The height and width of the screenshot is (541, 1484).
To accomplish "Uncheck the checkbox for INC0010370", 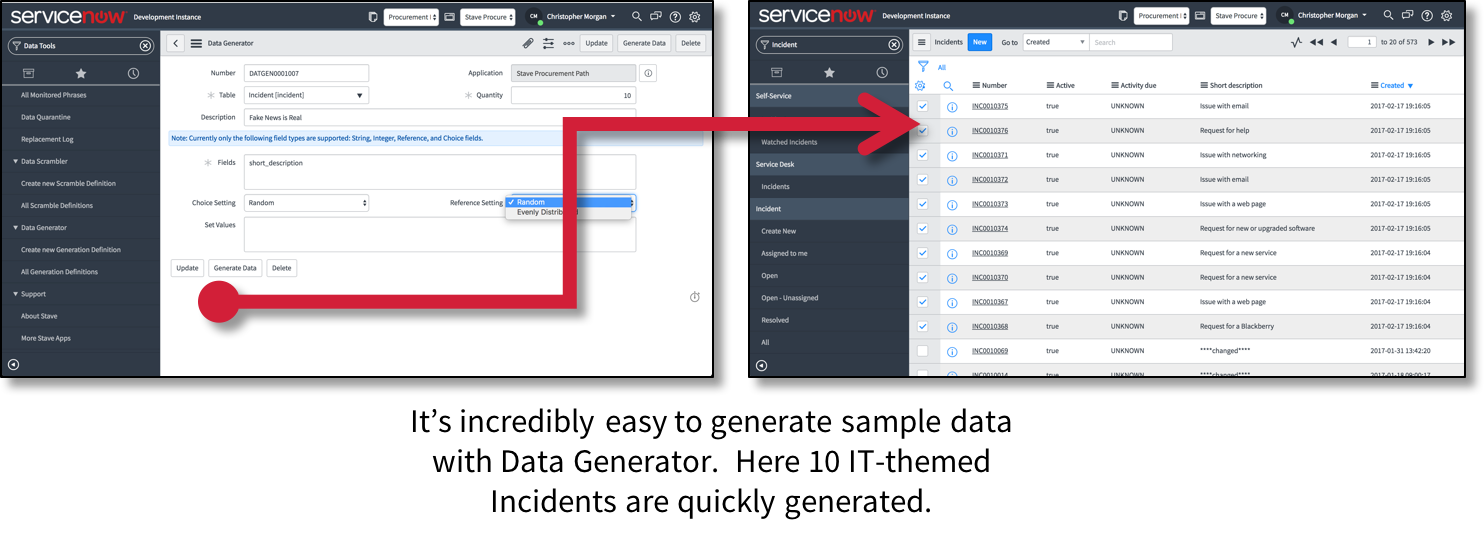I will tap(923, 278).
